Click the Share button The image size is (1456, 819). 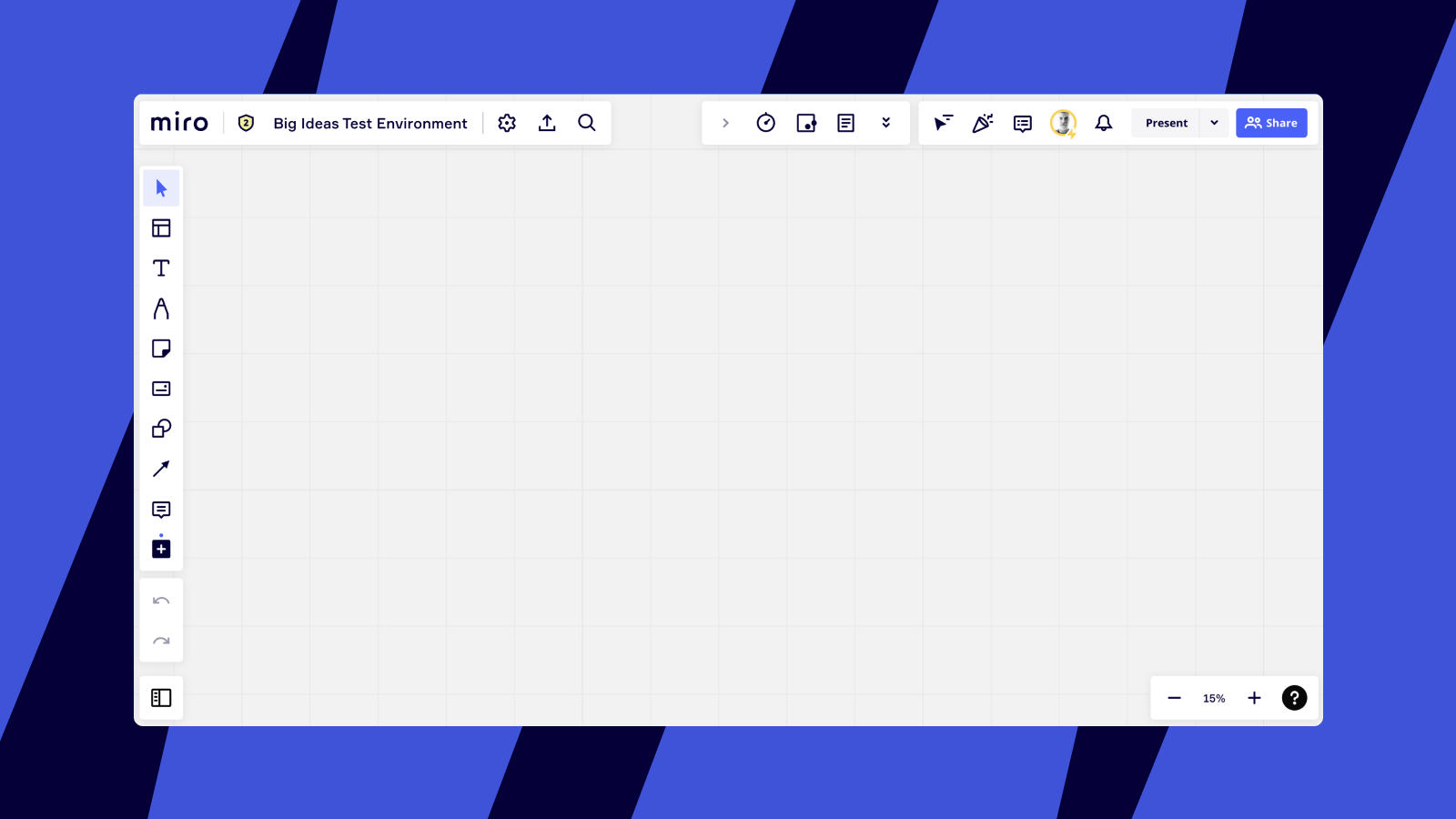pyautogui.click(x=1271, y=122)
